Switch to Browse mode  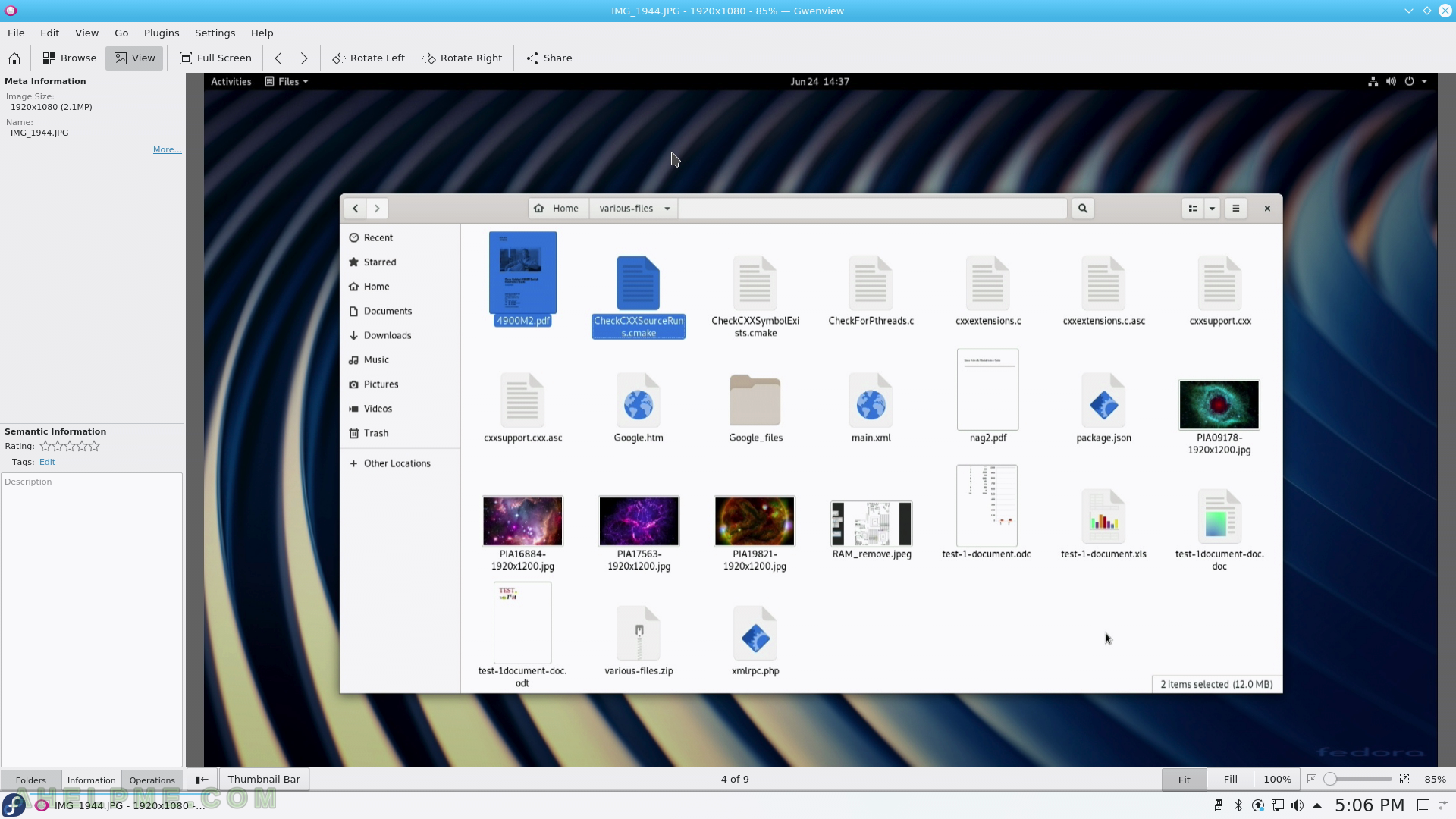tap(70, 58)
